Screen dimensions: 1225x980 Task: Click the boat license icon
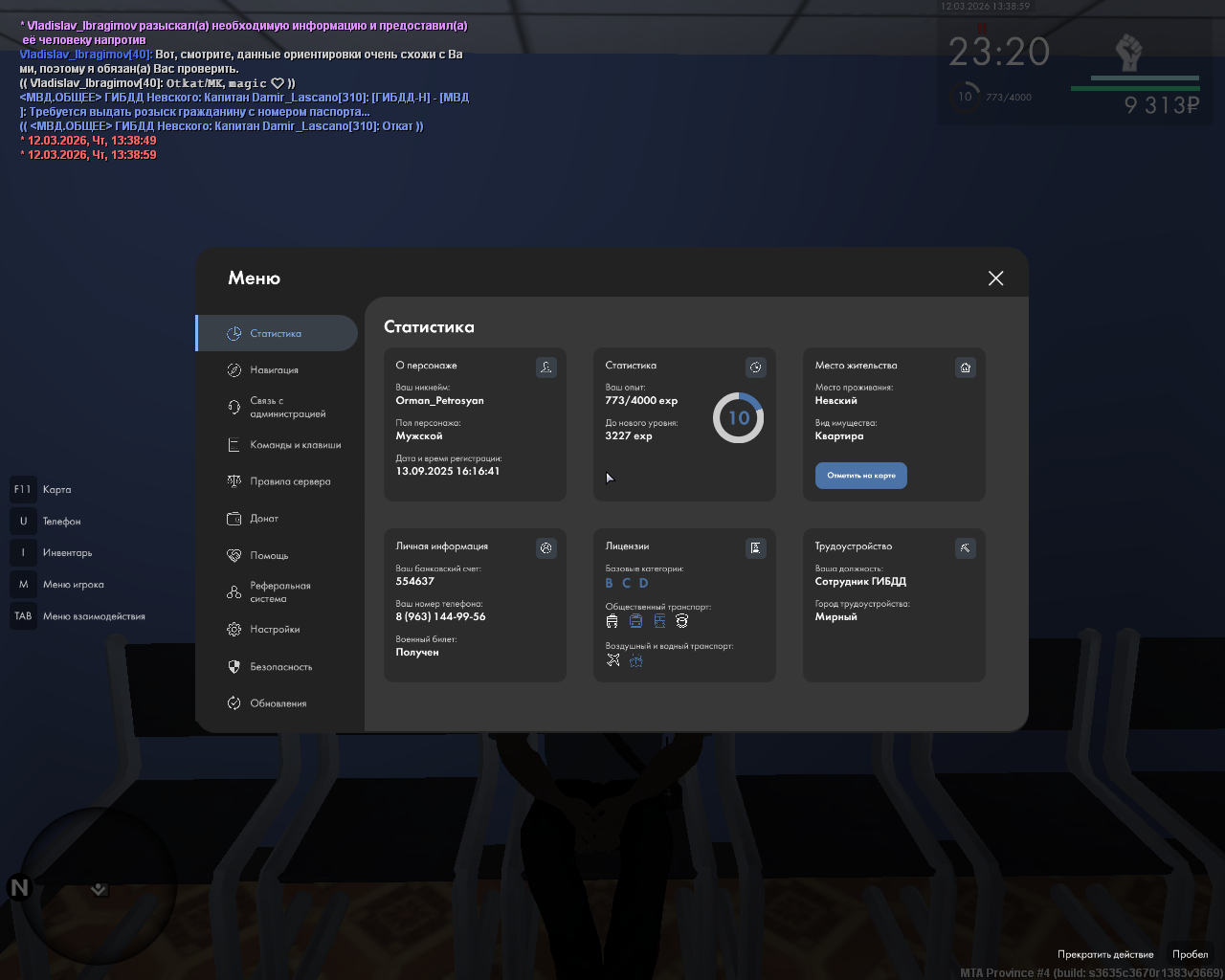pos(636,660)
